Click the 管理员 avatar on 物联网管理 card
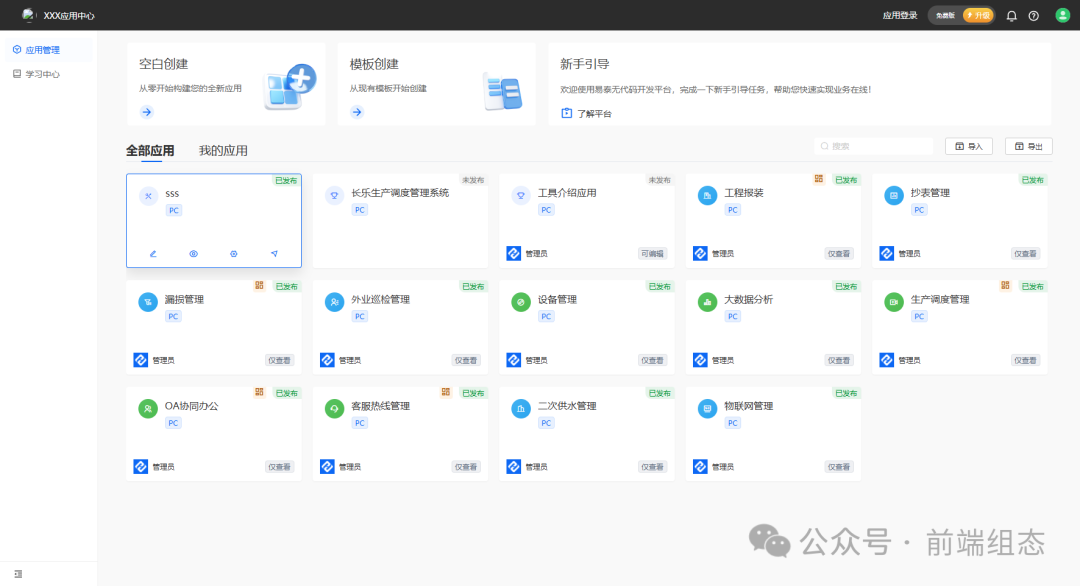Image resolution: width=1080 pixels, height=586 pixels. (700, 467)
